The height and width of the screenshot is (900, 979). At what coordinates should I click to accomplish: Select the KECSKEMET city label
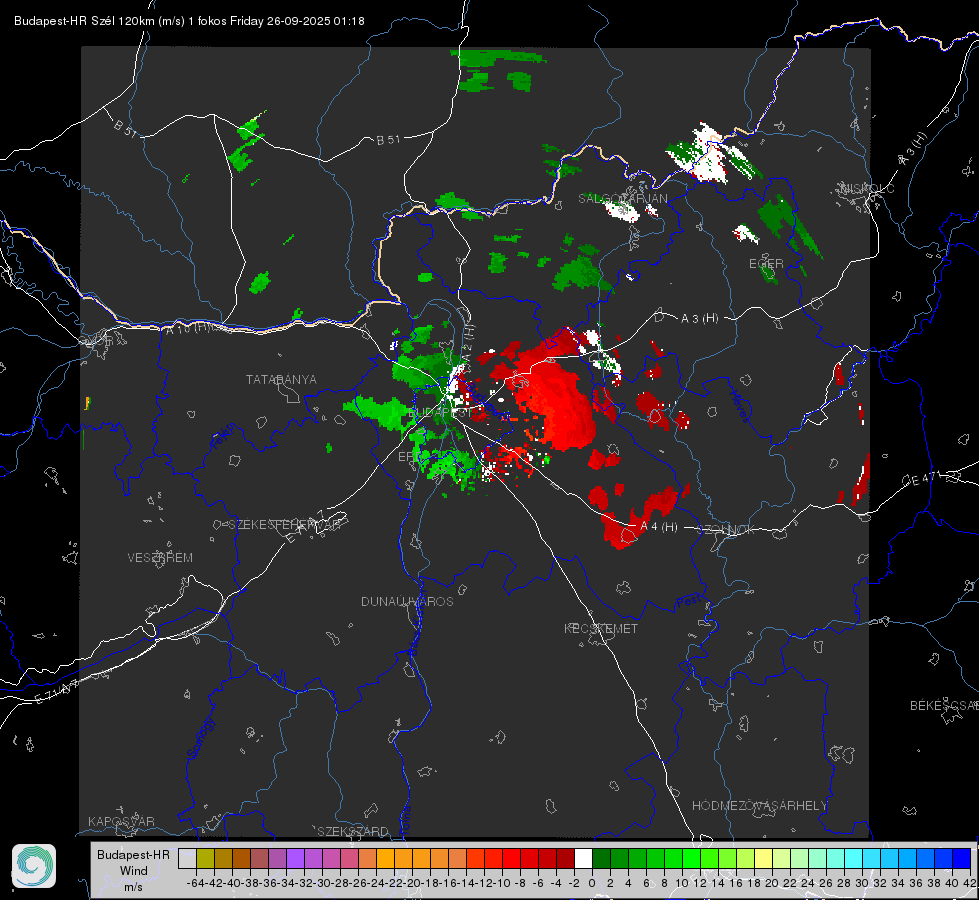tap(601, 628)
